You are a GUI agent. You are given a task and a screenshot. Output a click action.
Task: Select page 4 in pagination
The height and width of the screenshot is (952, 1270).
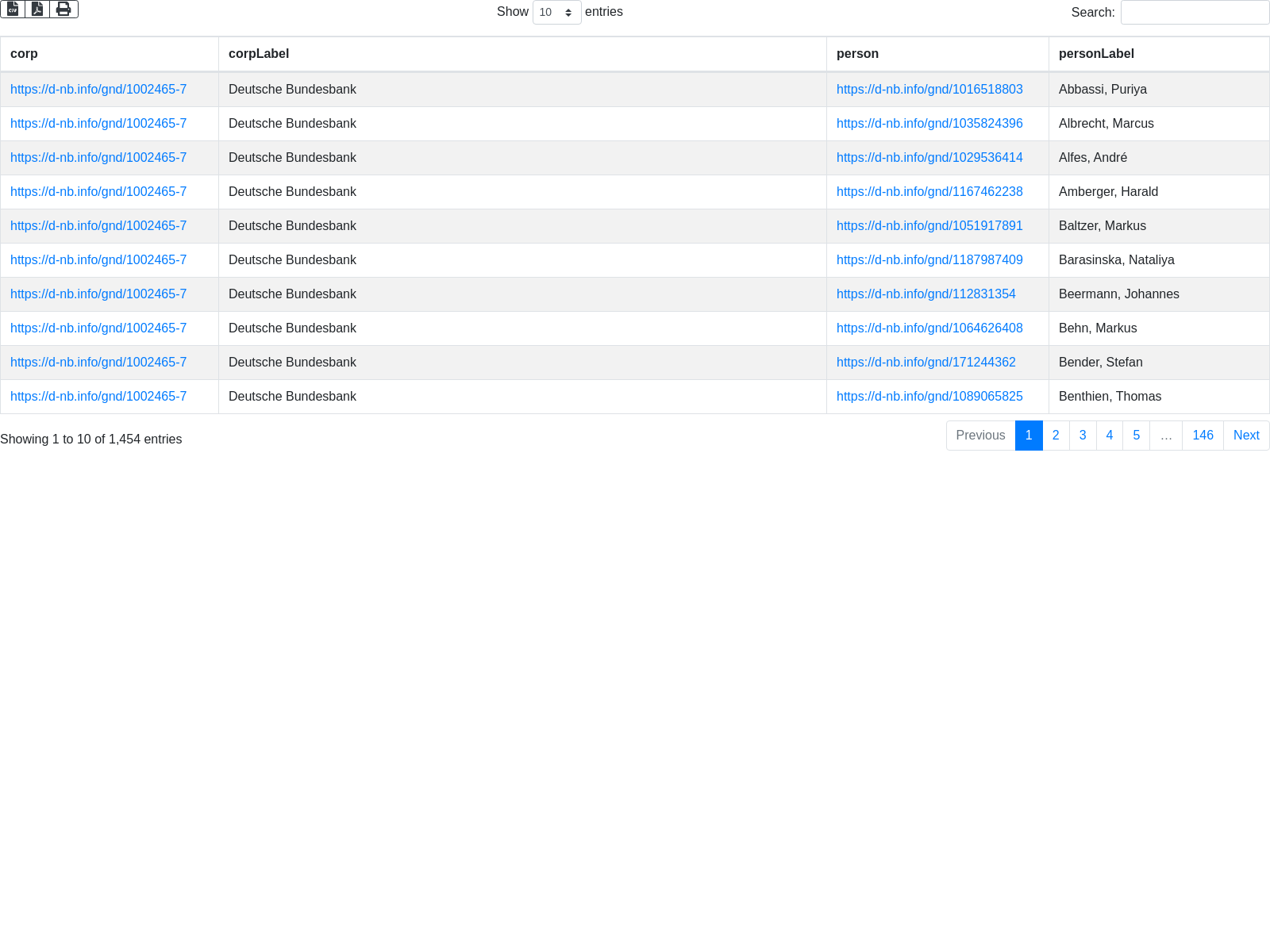[1110, 436]
